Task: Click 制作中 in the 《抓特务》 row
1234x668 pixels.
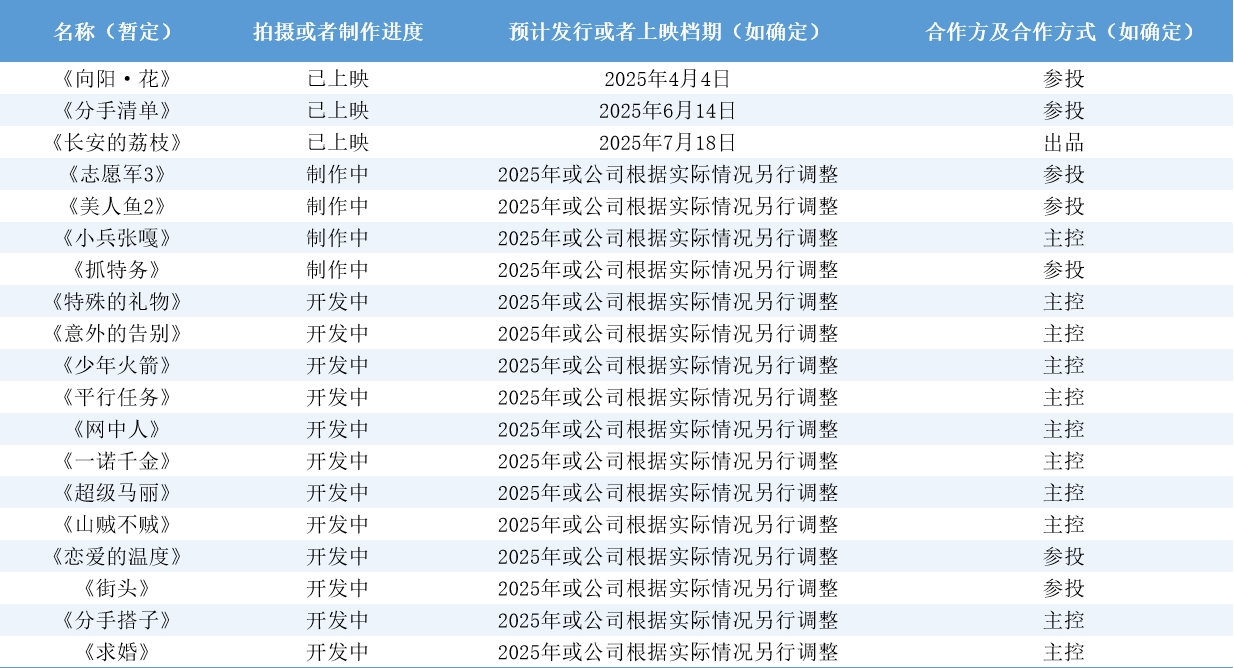Action: pos(338,270)
